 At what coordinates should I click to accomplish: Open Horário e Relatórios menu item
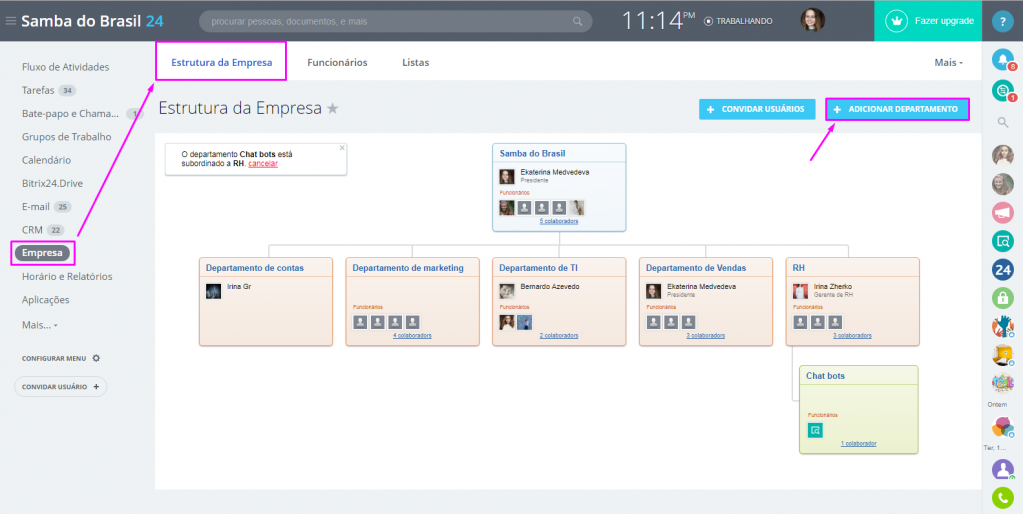[67, 277]
